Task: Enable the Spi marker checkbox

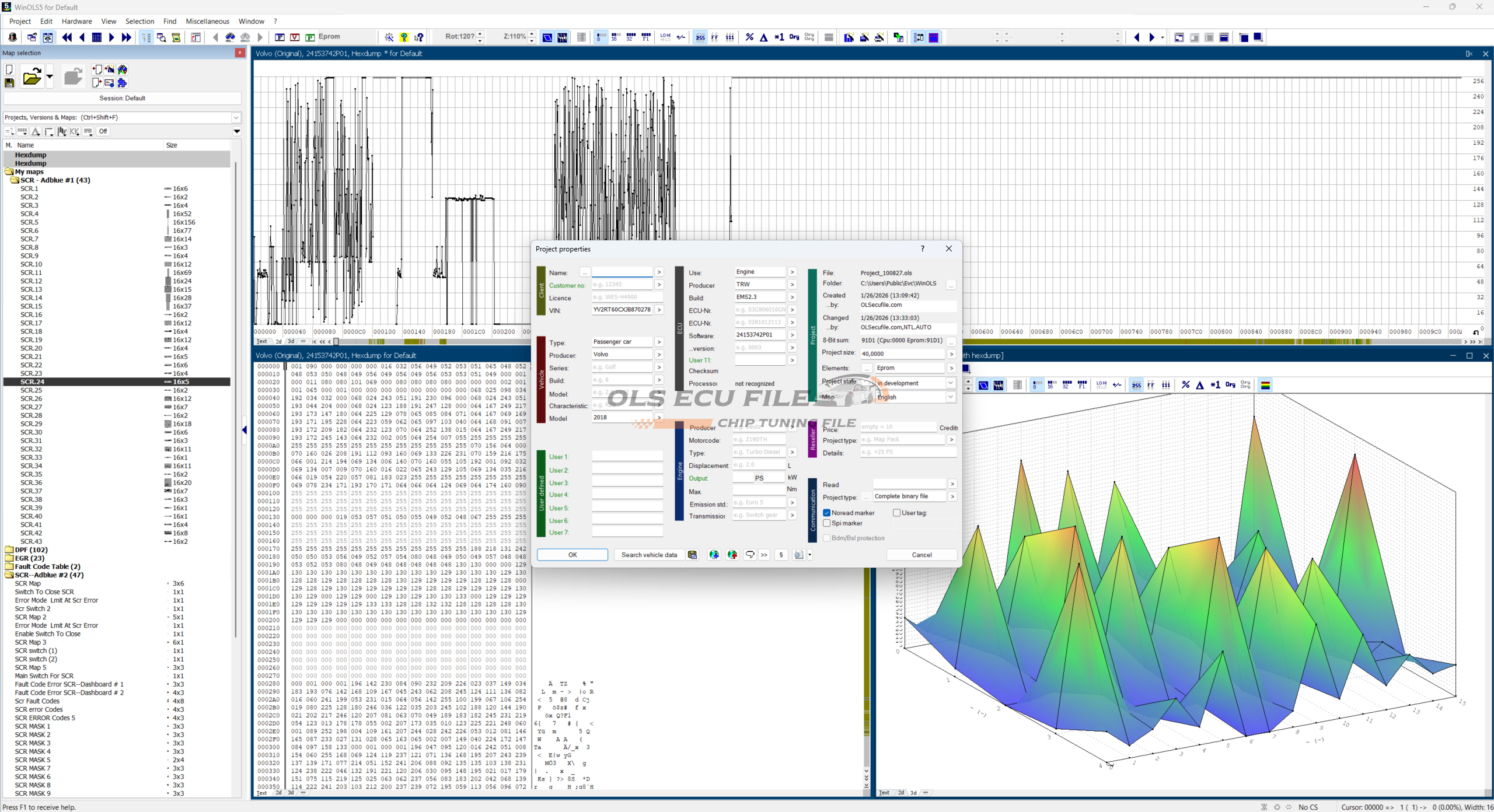Action: tap(827, 523)
